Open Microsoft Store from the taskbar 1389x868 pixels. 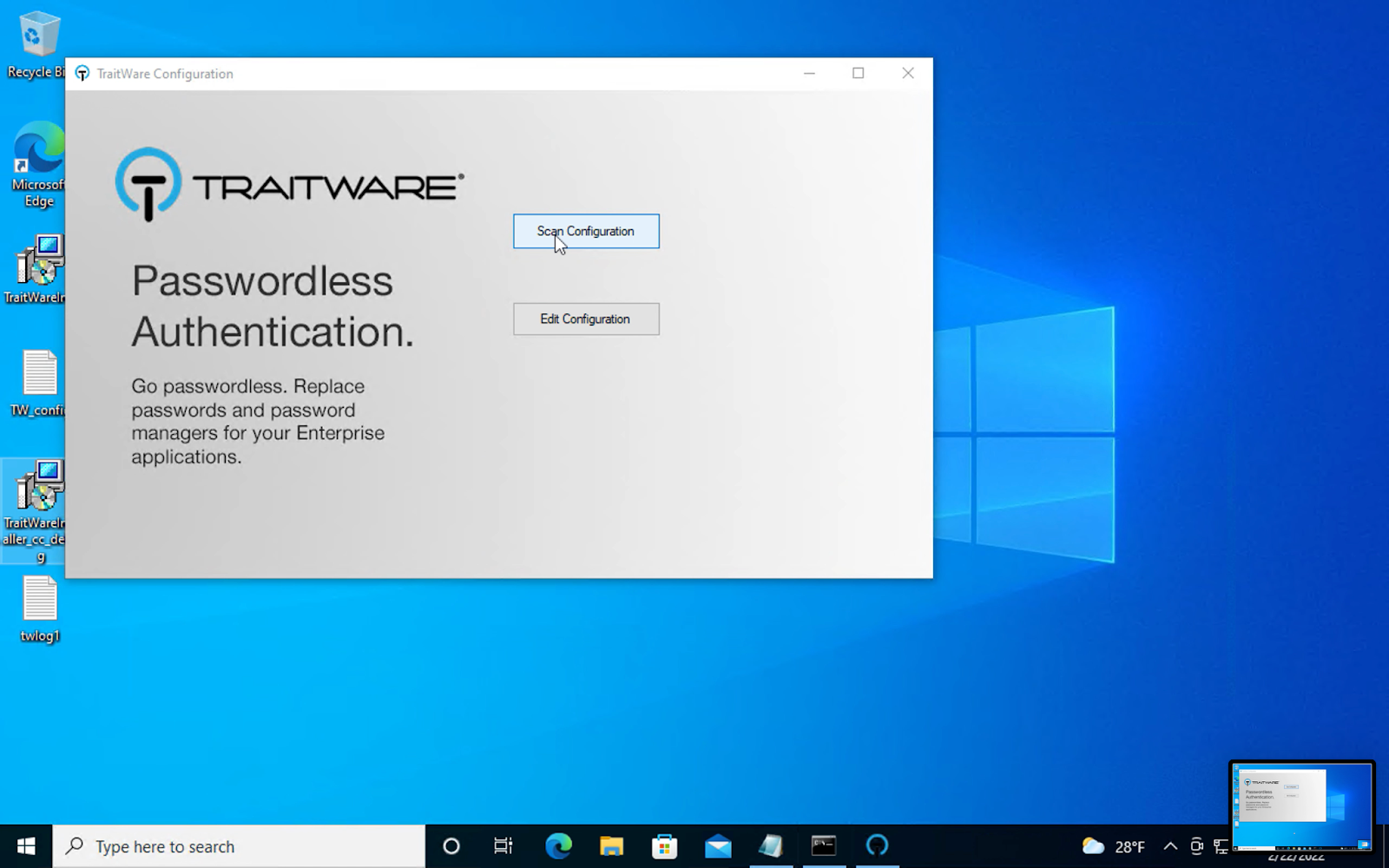664,846
